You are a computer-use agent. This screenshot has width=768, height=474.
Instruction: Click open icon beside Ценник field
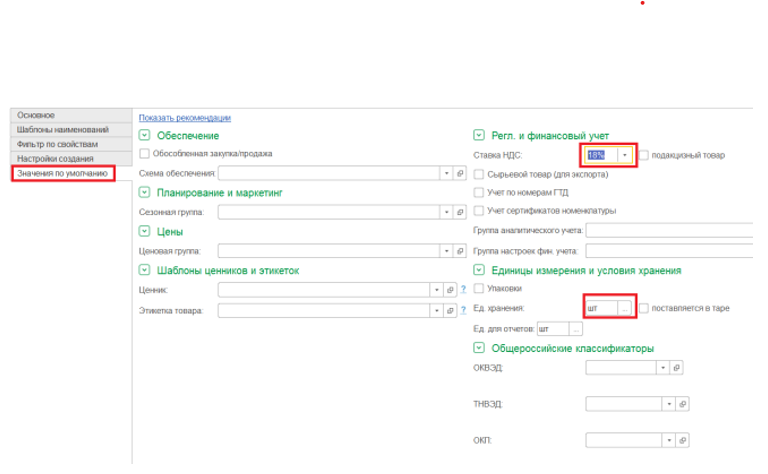450,289
